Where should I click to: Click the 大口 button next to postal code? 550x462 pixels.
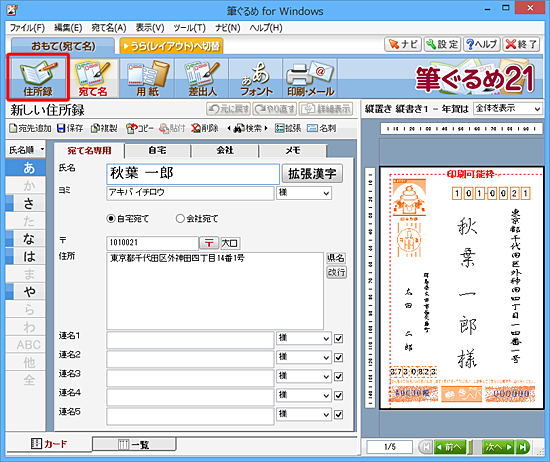pyautogui.click(x=230, y=243)
